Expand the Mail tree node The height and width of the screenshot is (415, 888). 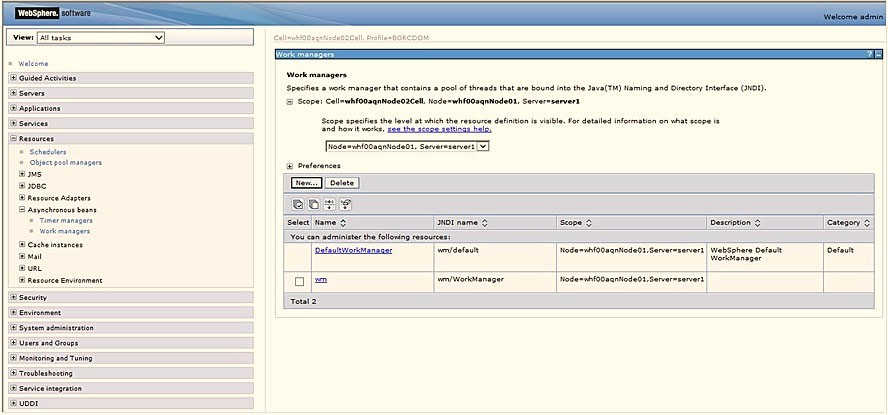click(22, 256)
